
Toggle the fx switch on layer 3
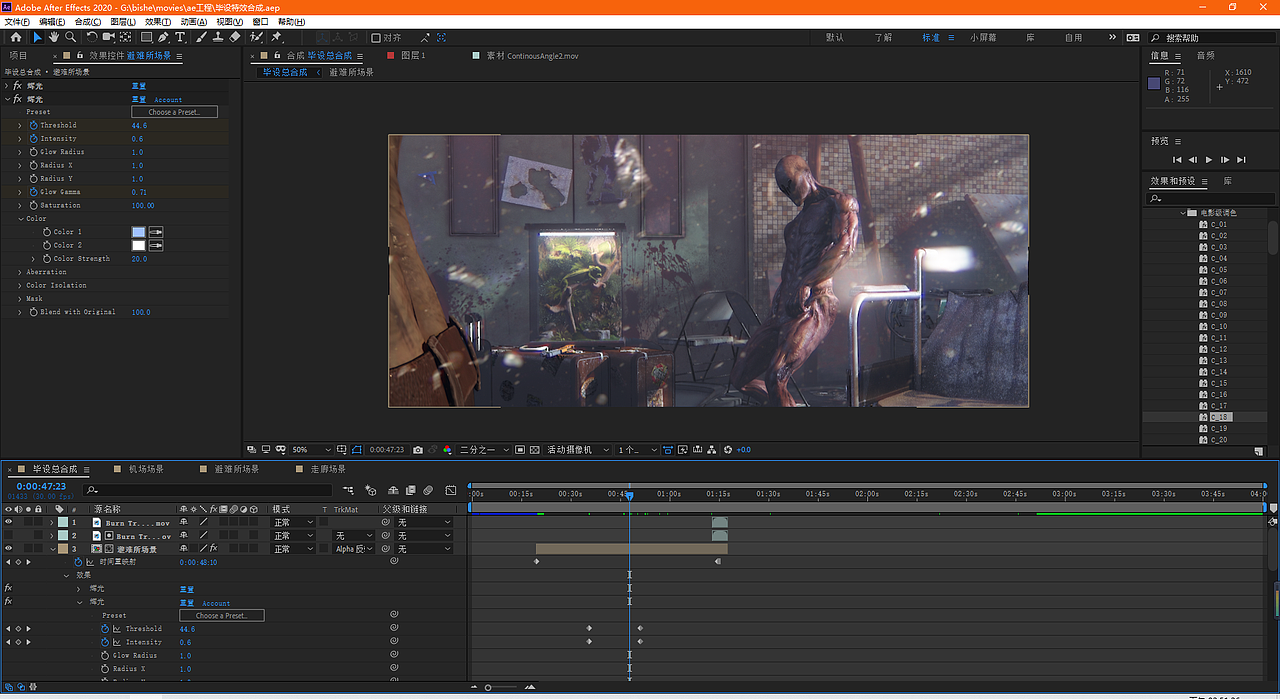pos(213,548)
